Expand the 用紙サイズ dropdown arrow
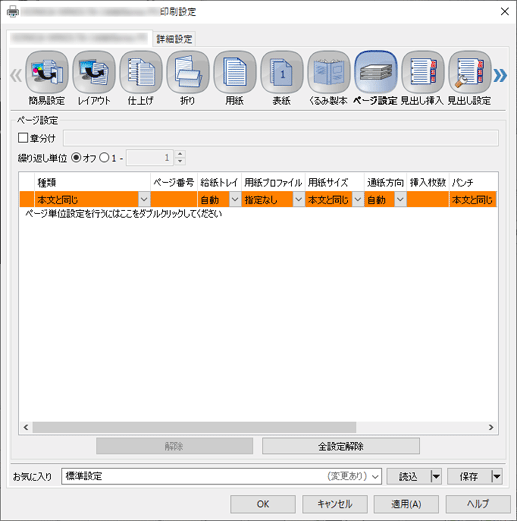517x521 pixels. tap(358, 199)
